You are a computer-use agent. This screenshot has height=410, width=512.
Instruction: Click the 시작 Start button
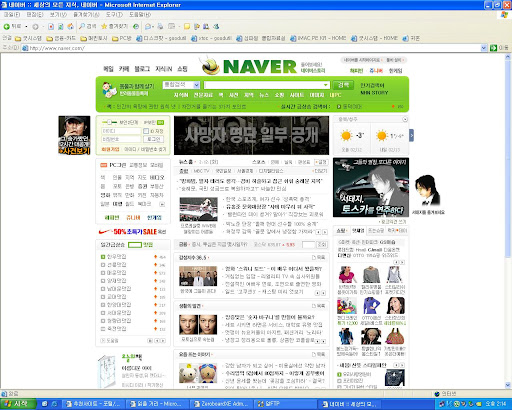point(18,404)
